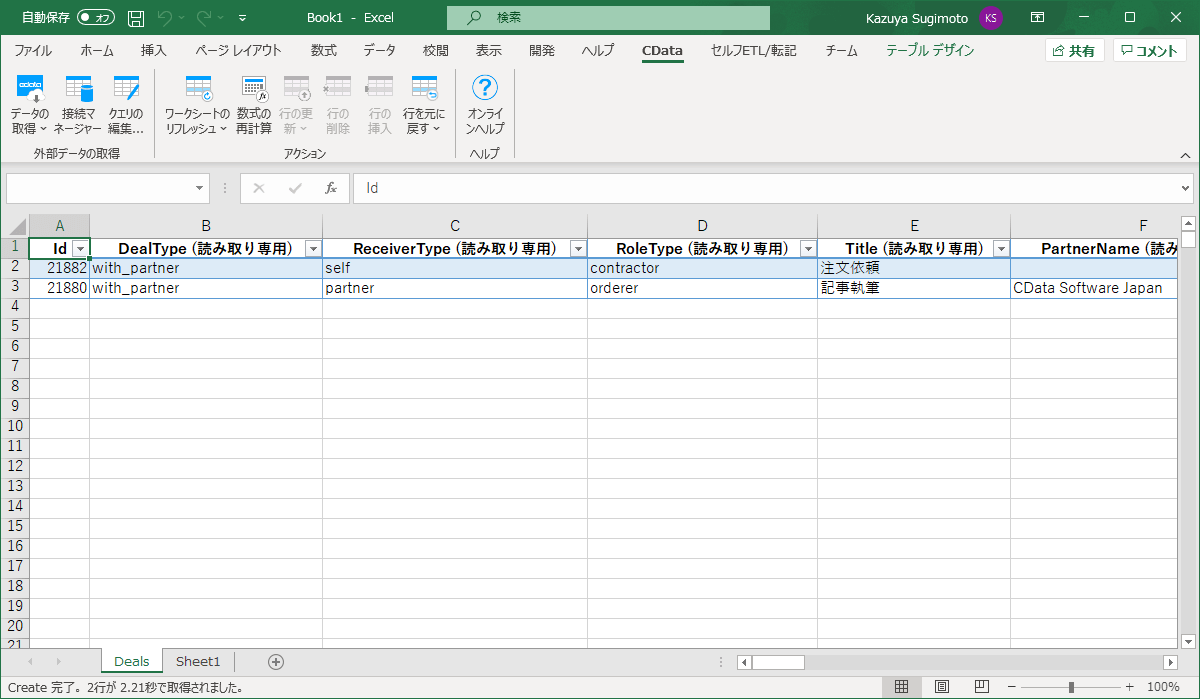The image size is (1200, 699).
Task: Switch to Page Break Preview view
Action: coord(981,687)
